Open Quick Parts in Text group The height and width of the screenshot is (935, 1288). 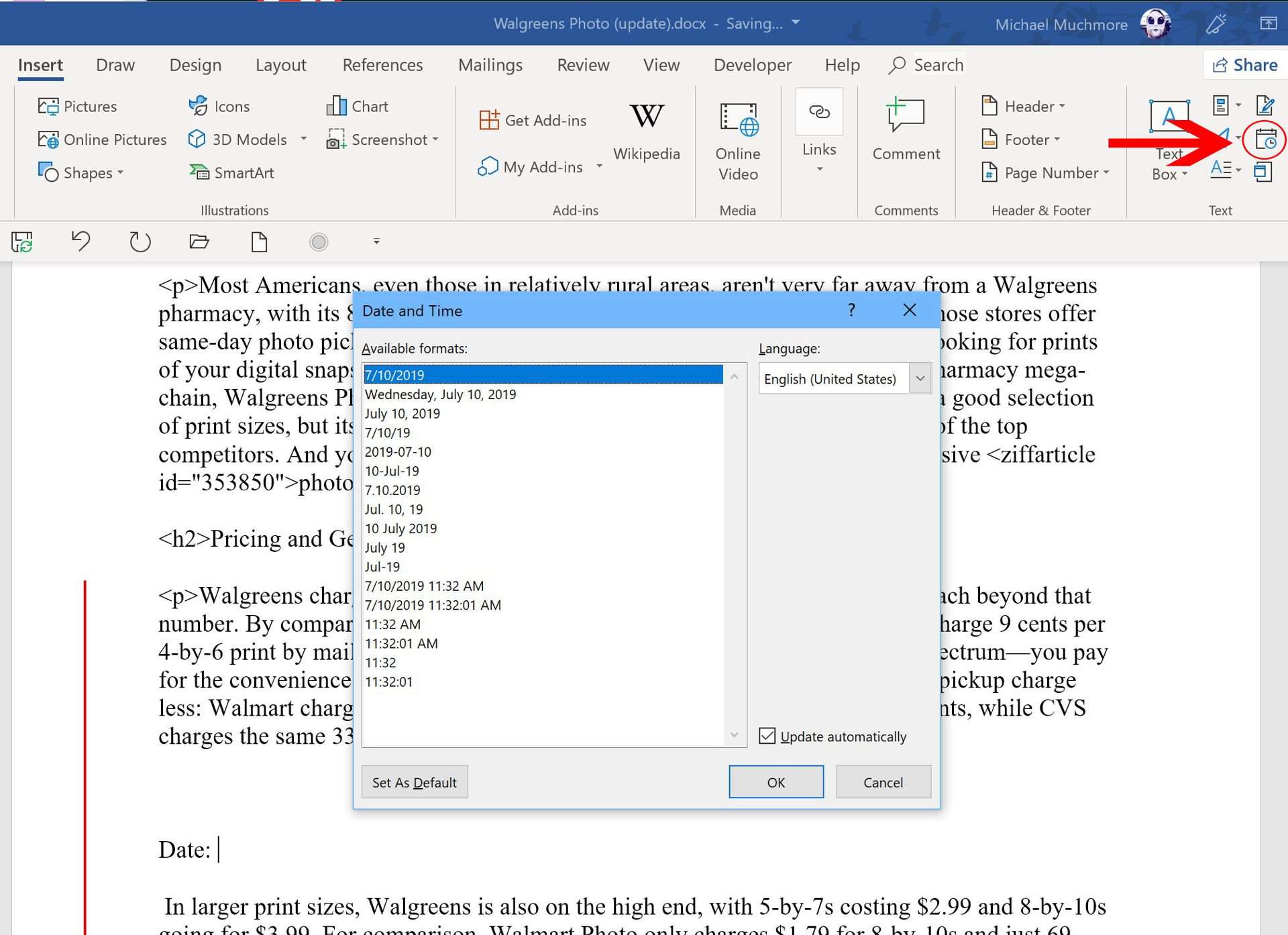pos(1226,105)
